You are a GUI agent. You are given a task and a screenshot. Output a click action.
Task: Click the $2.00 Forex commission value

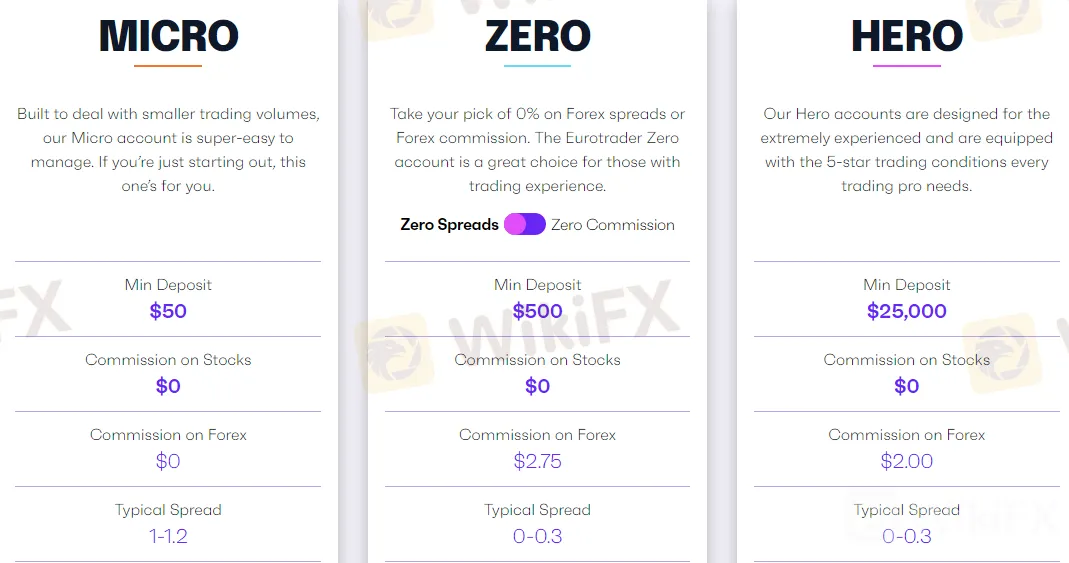906,461
